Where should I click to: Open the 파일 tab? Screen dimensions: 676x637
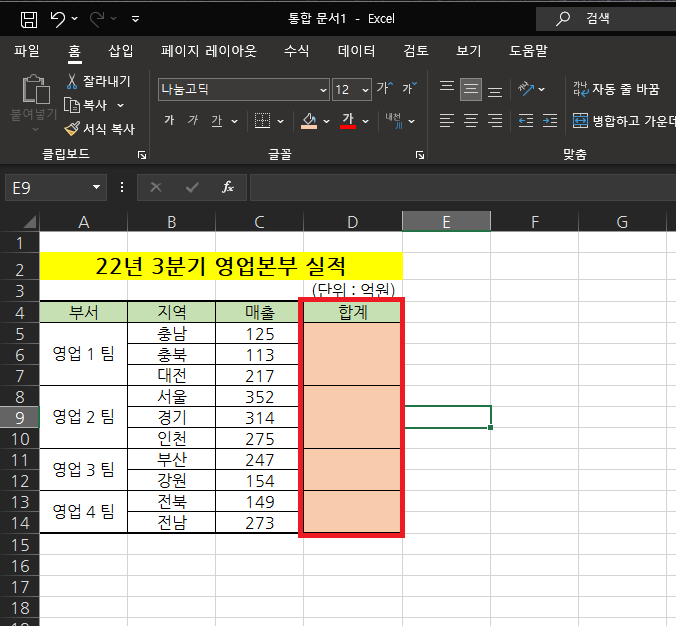27,51
